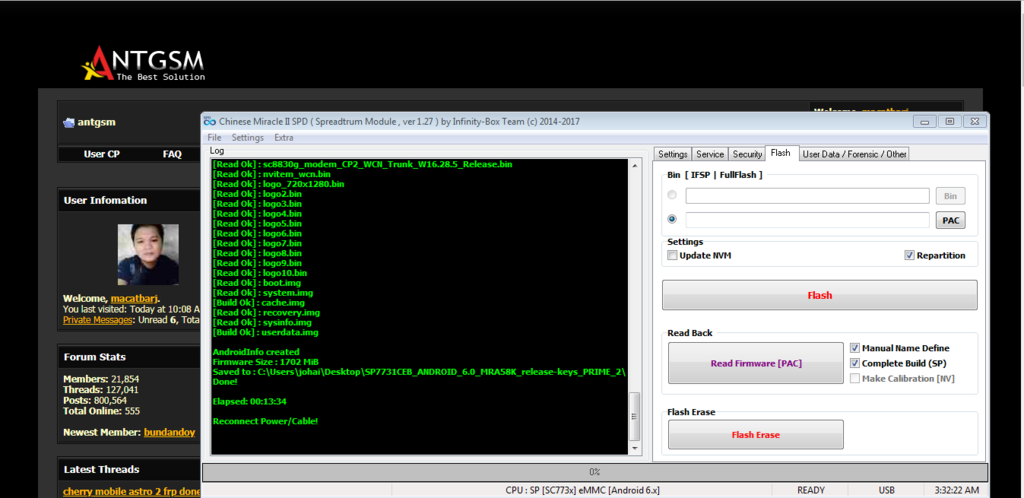This screenshot has width=1024, height=498.
Task: Enable the Update NVM checkbox
Action: point(672,255)
